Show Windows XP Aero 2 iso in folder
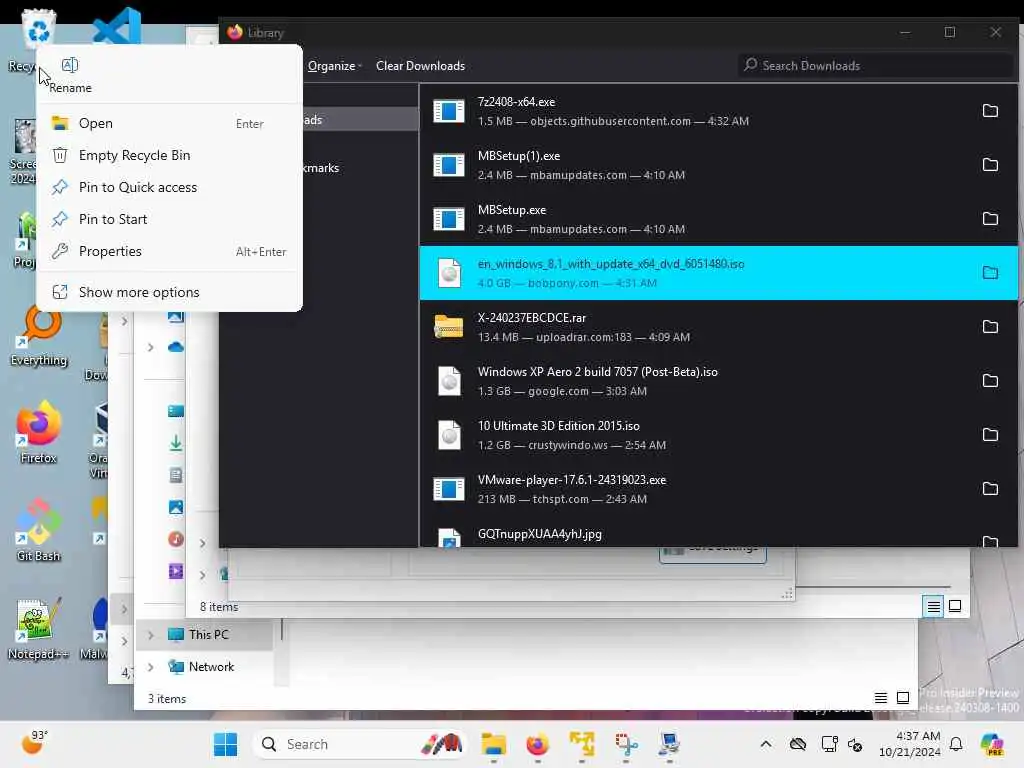This screenshot has width=1024, height=768. pyautogui.click(x=990, y=381)
